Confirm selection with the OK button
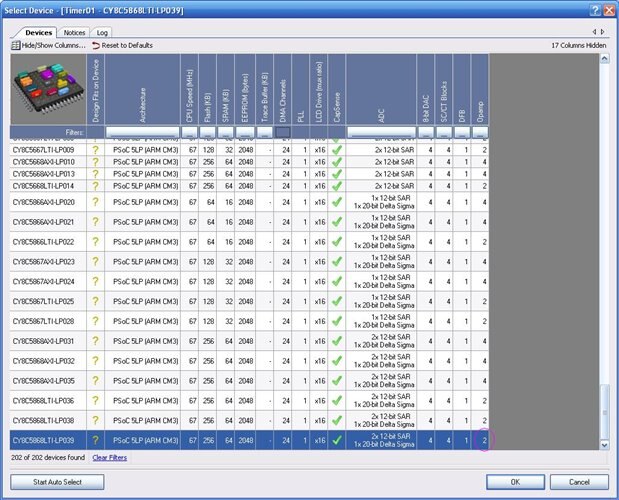The width and height of the screenshot is (619, 500). (x=515, y=482)
